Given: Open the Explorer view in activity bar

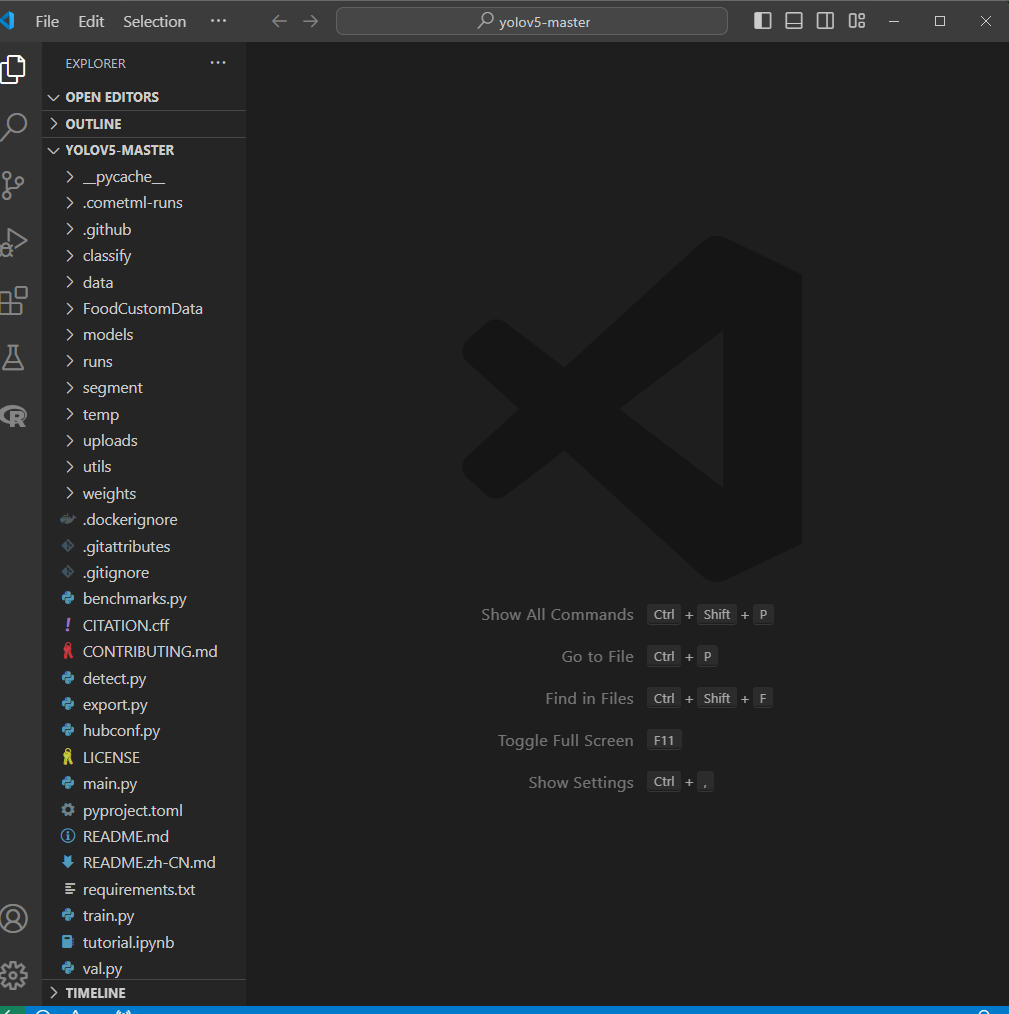Looking at the screenshot, I should pyautogui.click(x=13, y=69).
